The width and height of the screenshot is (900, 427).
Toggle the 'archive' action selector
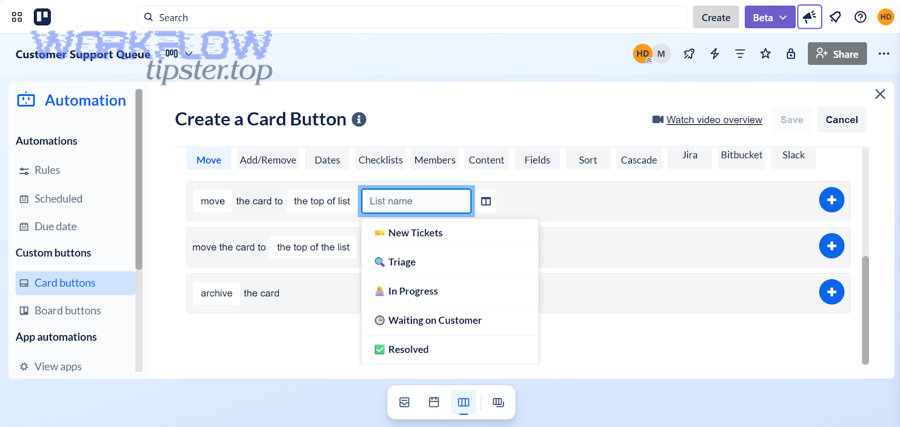tap(216, 293)
